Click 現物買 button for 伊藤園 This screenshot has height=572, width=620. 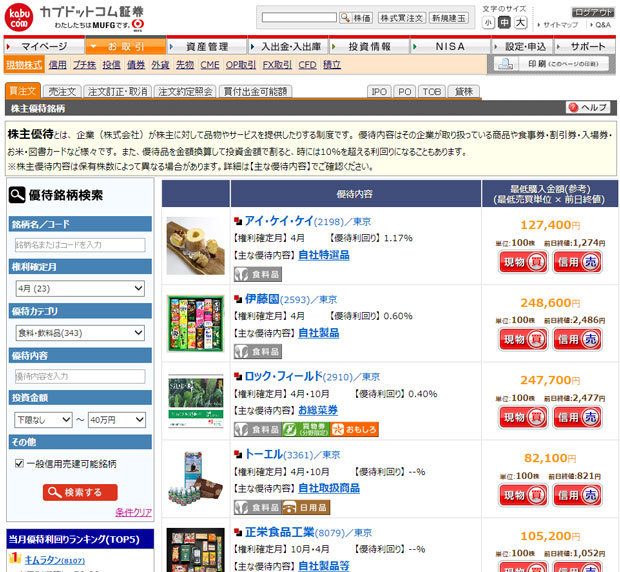click(x=523, y=340)
